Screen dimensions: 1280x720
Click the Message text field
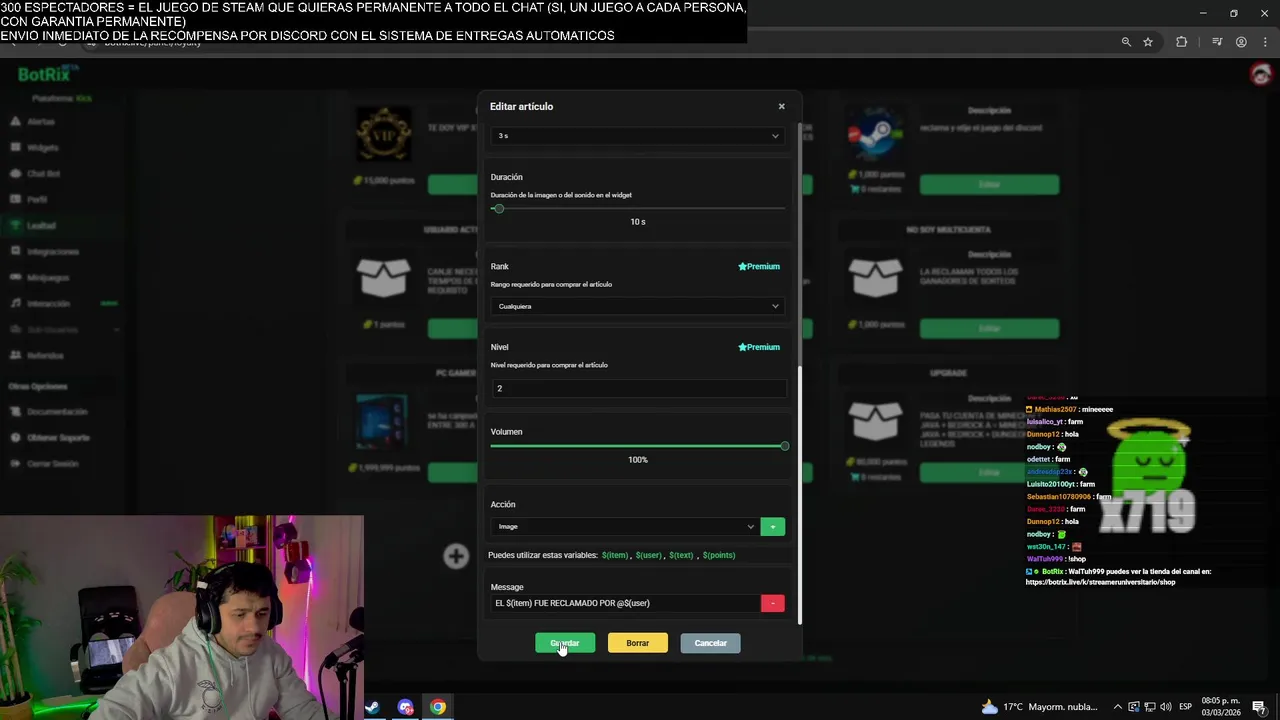[625, 603]
